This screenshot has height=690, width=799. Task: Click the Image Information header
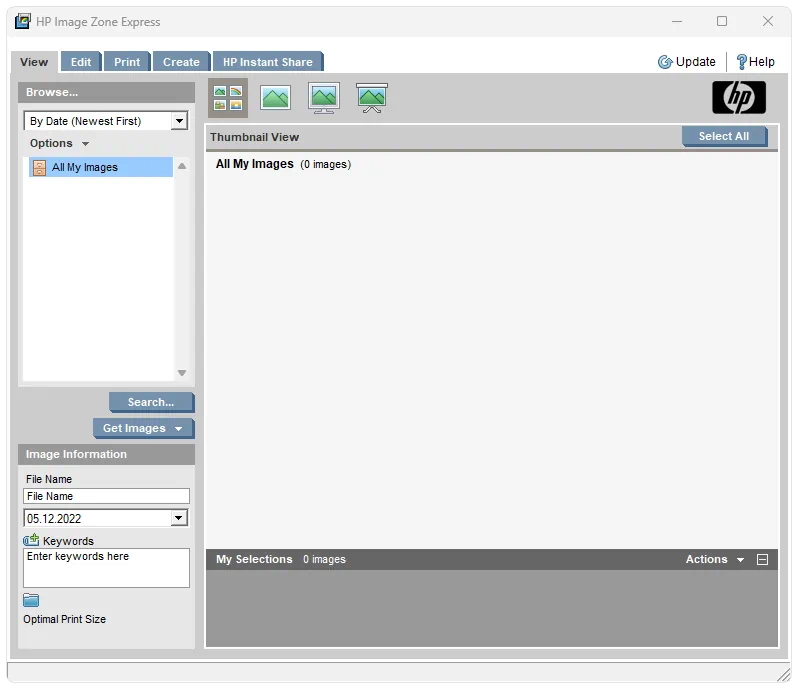pyautogui.click(x=106, y=455)
